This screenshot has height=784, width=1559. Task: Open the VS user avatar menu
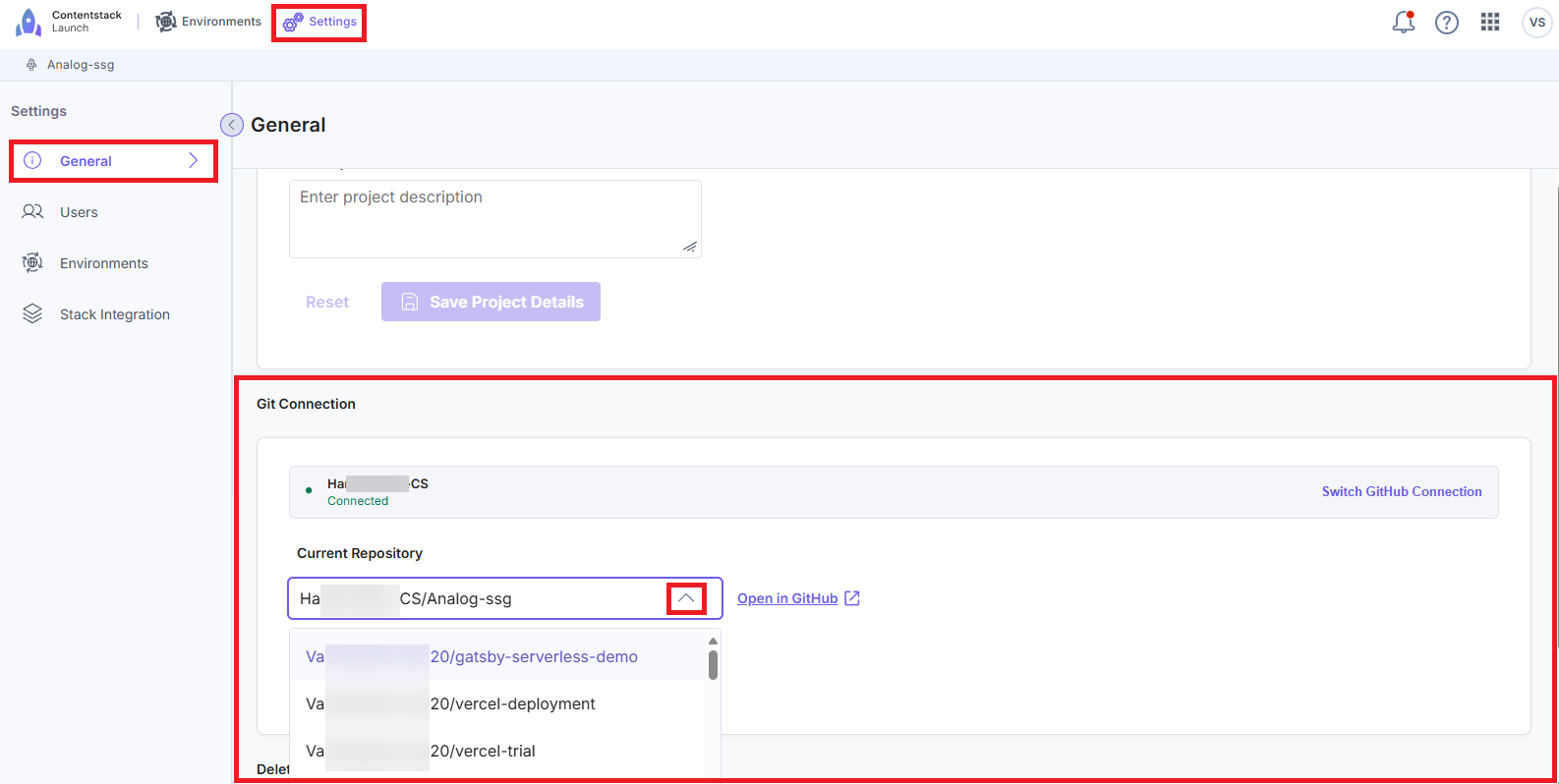[1537, 23]
